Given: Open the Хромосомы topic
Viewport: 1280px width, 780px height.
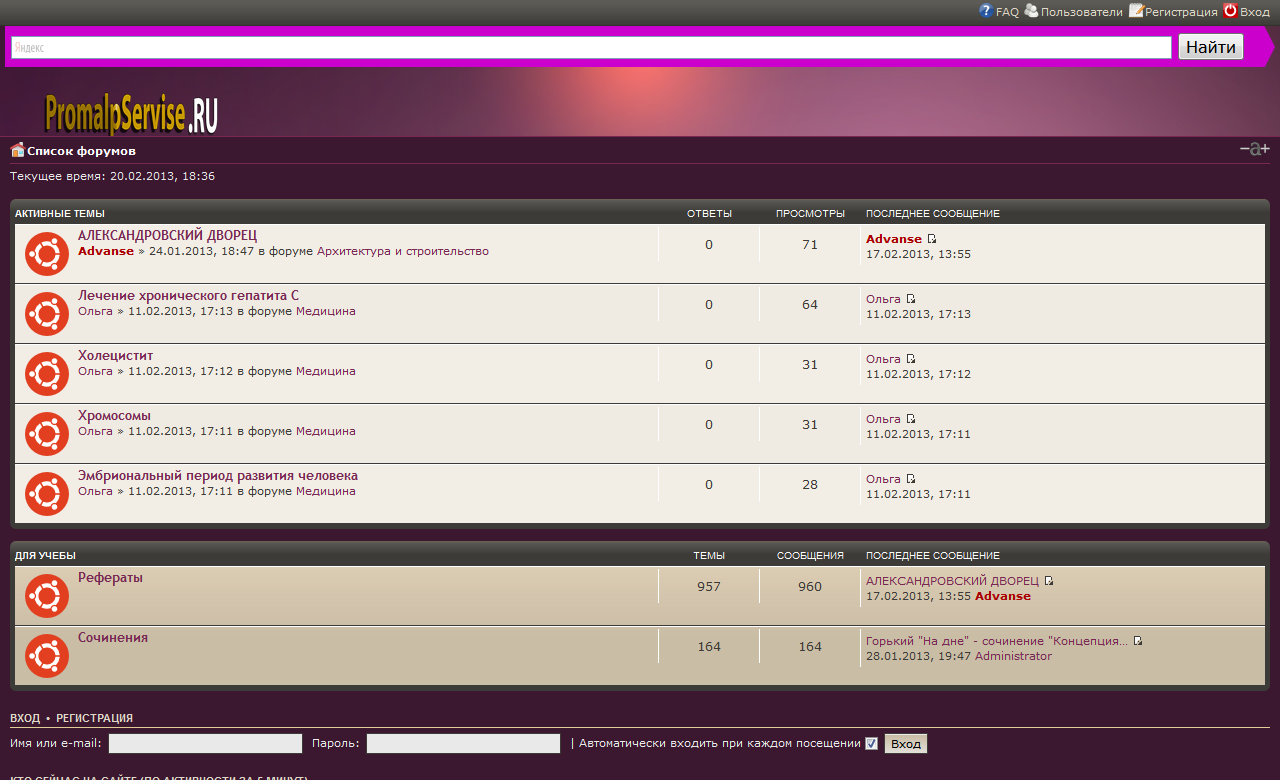Looking at the screenshot, I should pyautogui.click(x=114, y=415).
